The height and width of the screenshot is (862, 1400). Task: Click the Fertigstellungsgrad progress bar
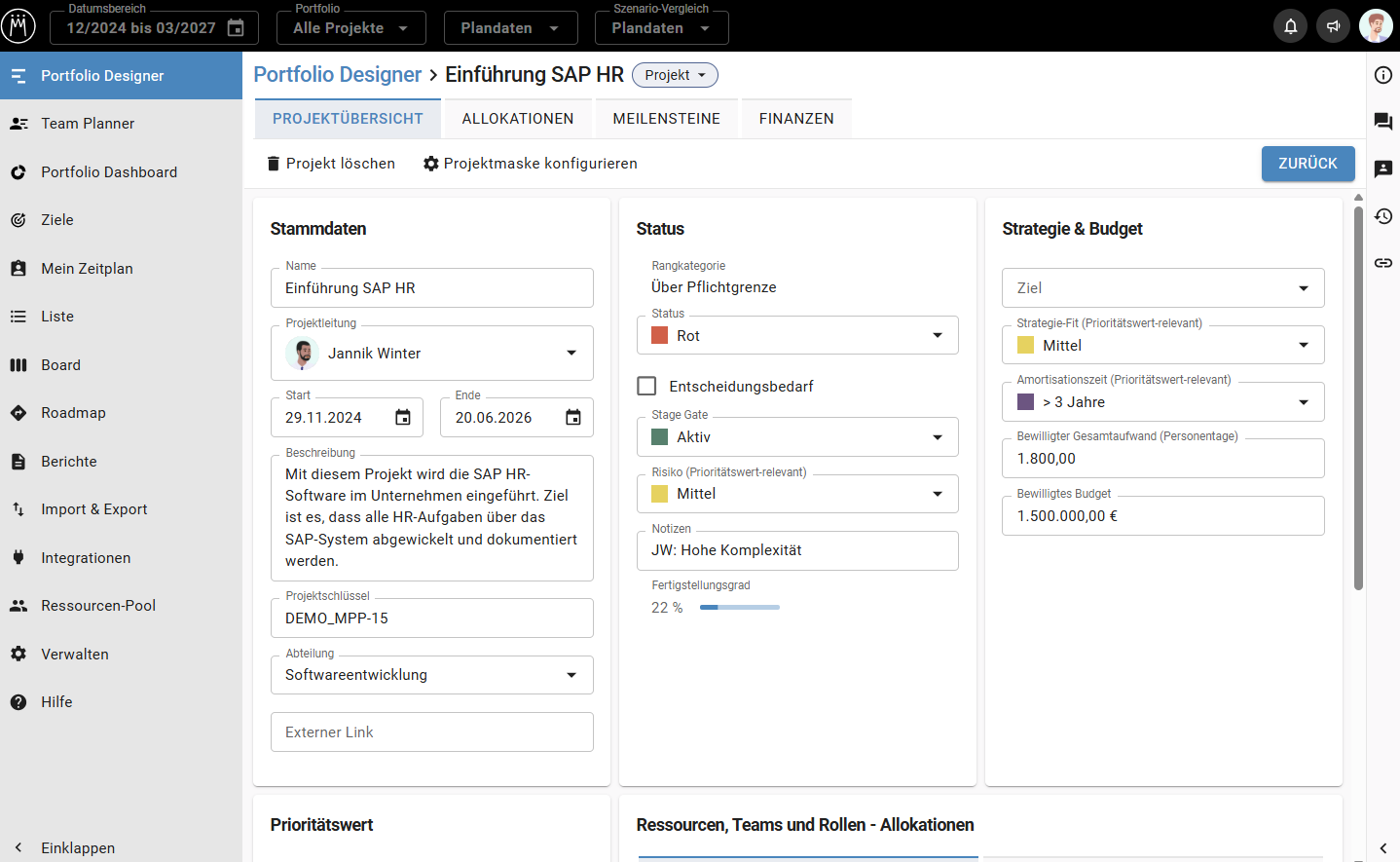[x=740, y=608]
